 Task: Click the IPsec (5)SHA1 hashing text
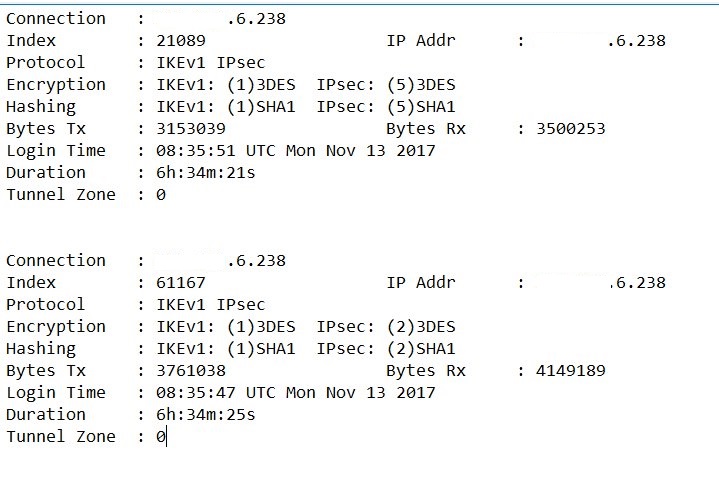tap(421, 106)
